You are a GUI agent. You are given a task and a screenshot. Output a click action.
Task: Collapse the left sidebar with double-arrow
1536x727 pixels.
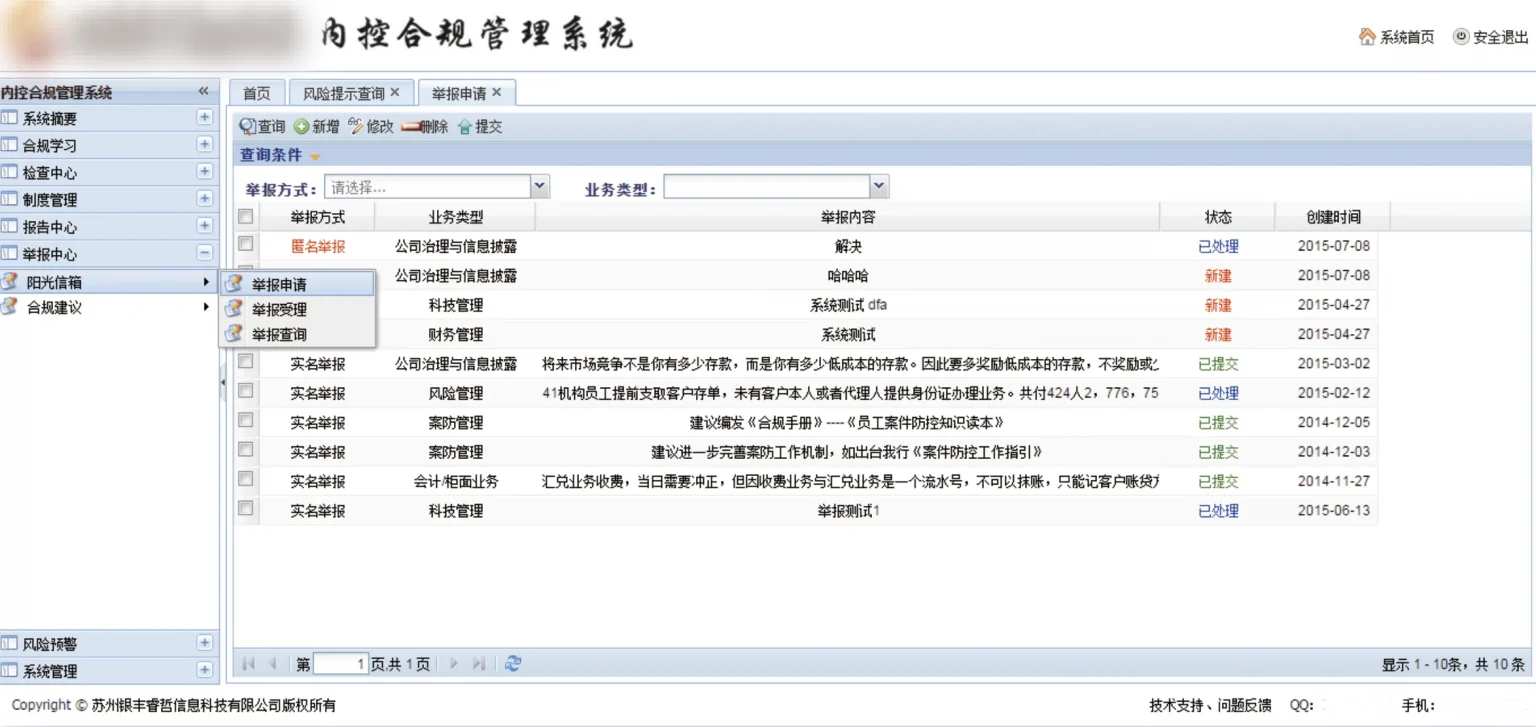204,92
